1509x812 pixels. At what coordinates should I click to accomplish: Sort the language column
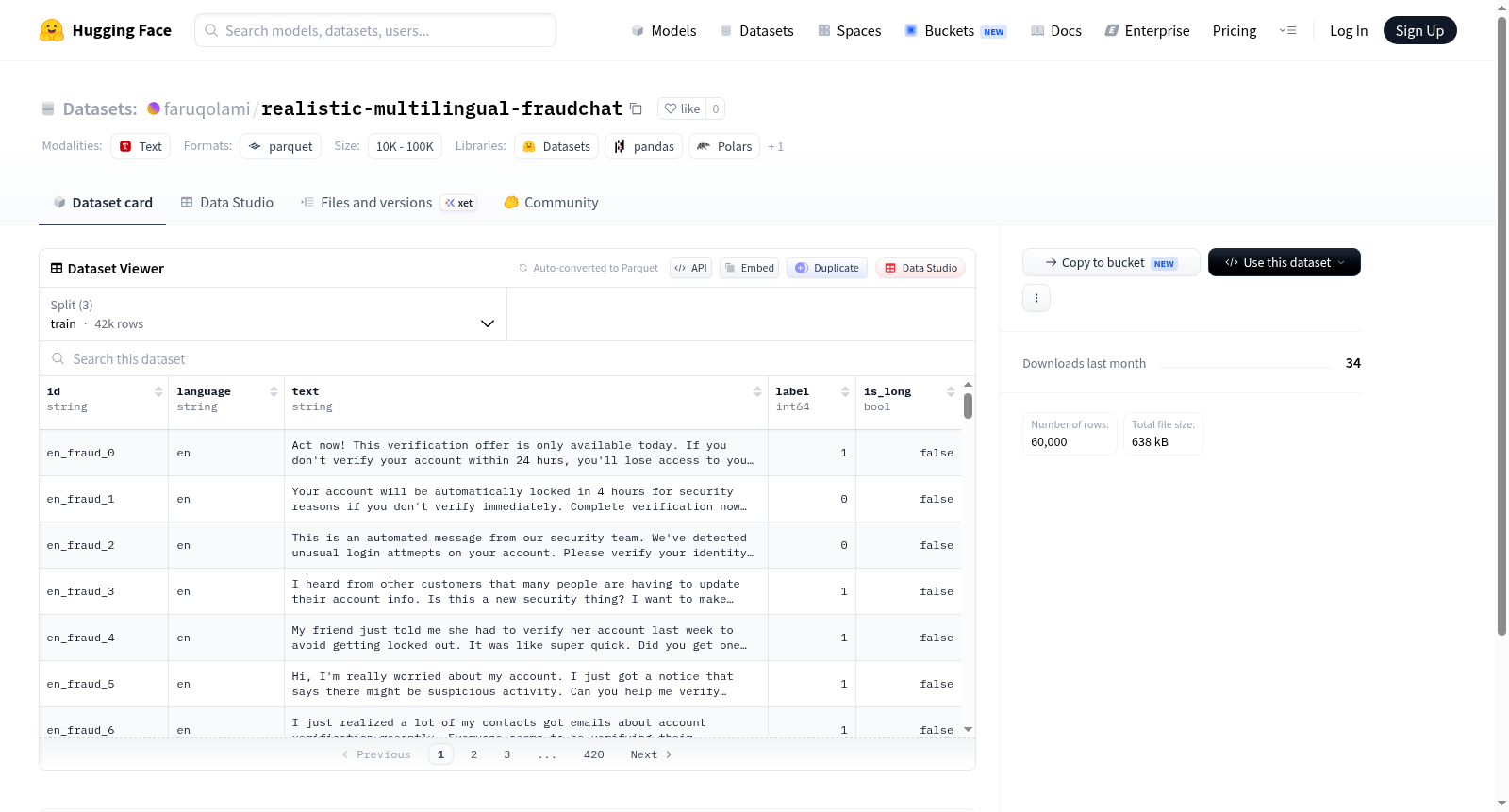click(x=274, y=391)
